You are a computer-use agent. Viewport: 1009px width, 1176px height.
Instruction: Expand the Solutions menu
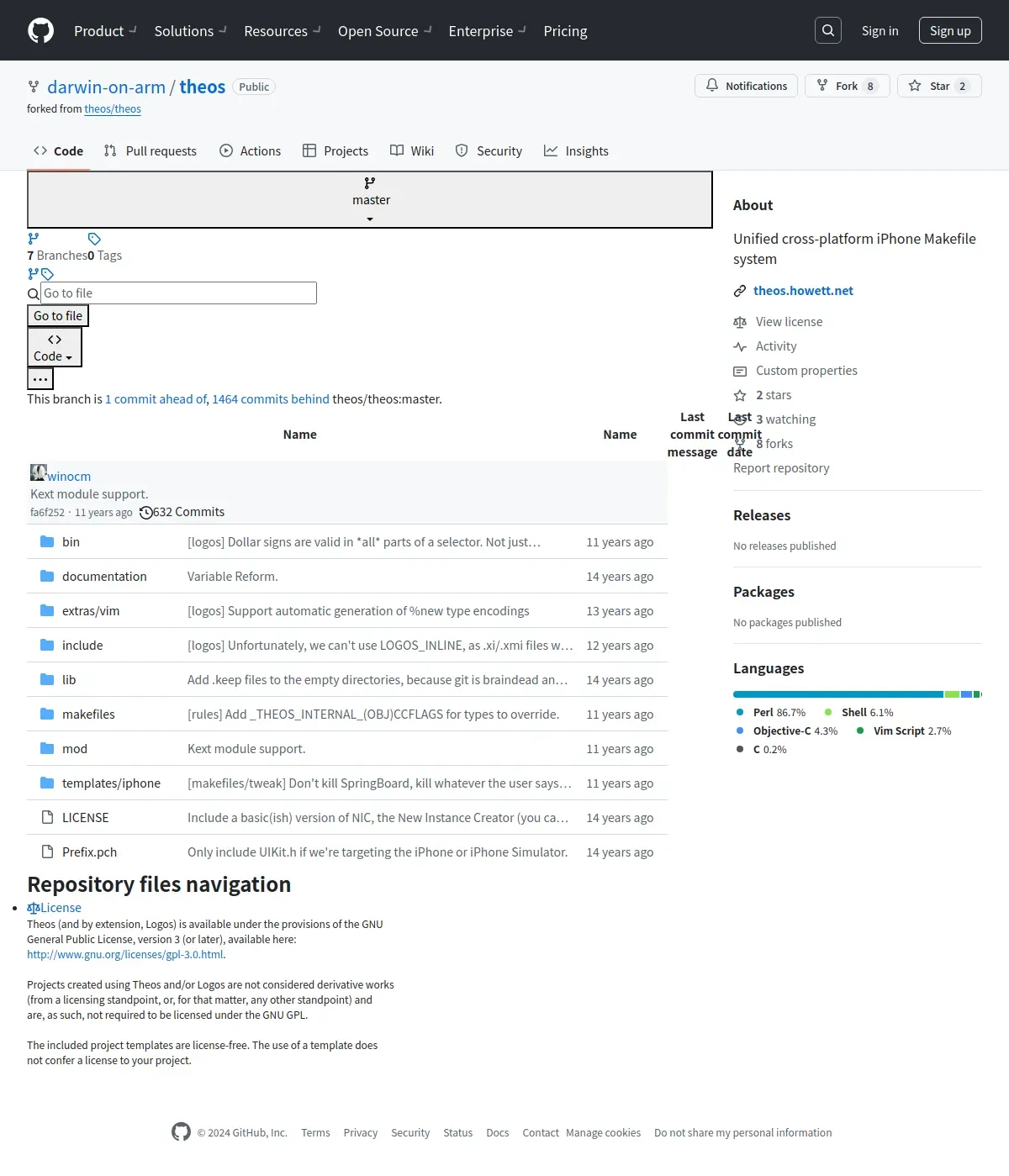click(190, 31)
